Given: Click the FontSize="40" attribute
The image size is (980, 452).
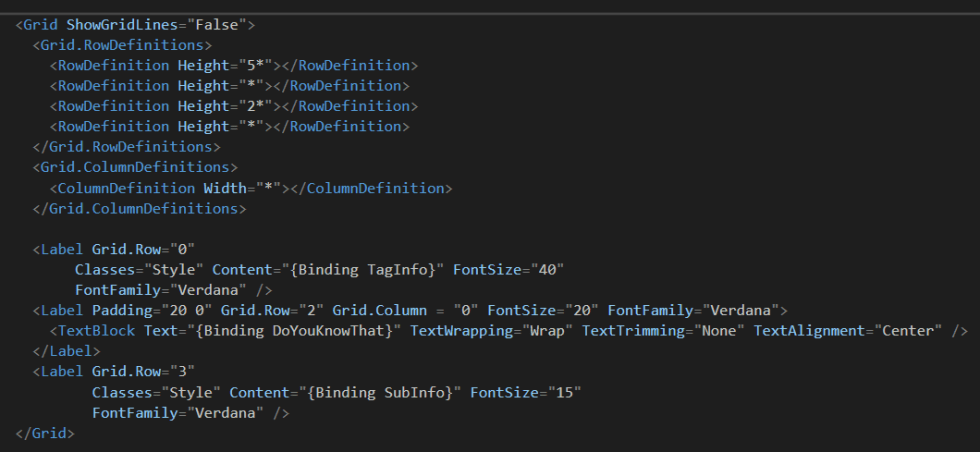Looking at the screenshot, I should click(508, 269).
